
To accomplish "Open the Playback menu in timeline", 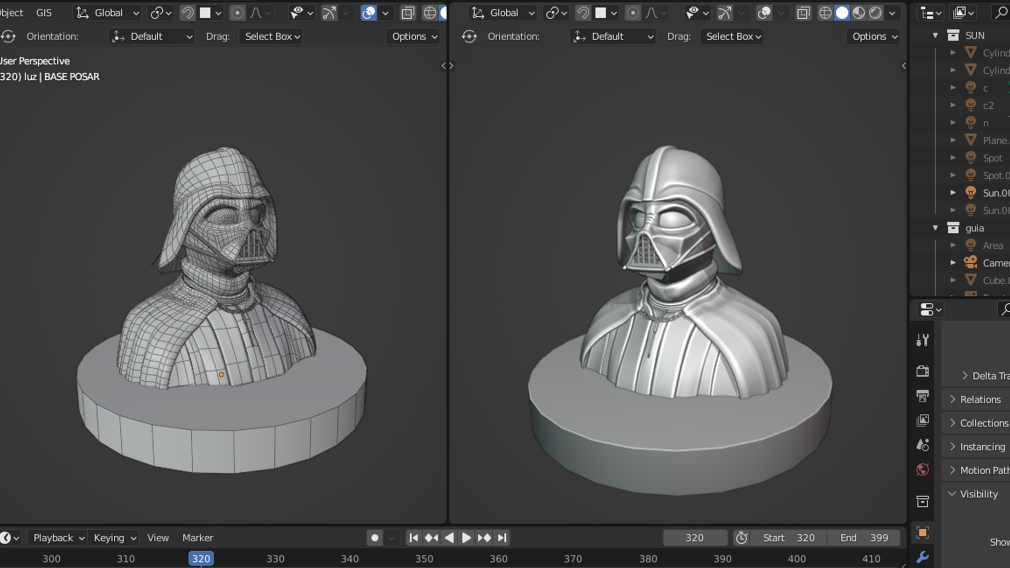I will 58,538.
